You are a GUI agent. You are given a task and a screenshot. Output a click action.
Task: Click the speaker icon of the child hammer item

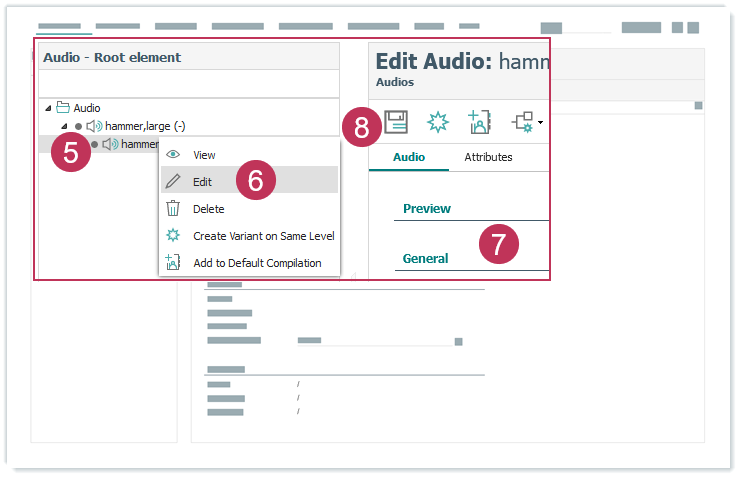tap(110, 144)
